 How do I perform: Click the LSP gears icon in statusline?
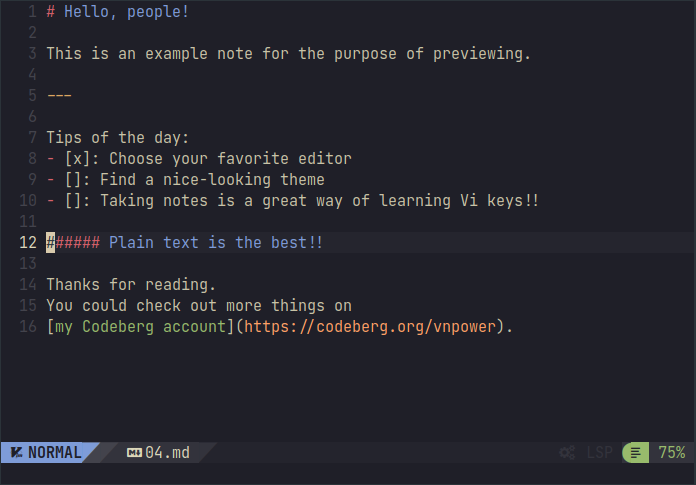click(x=567, y=453)
